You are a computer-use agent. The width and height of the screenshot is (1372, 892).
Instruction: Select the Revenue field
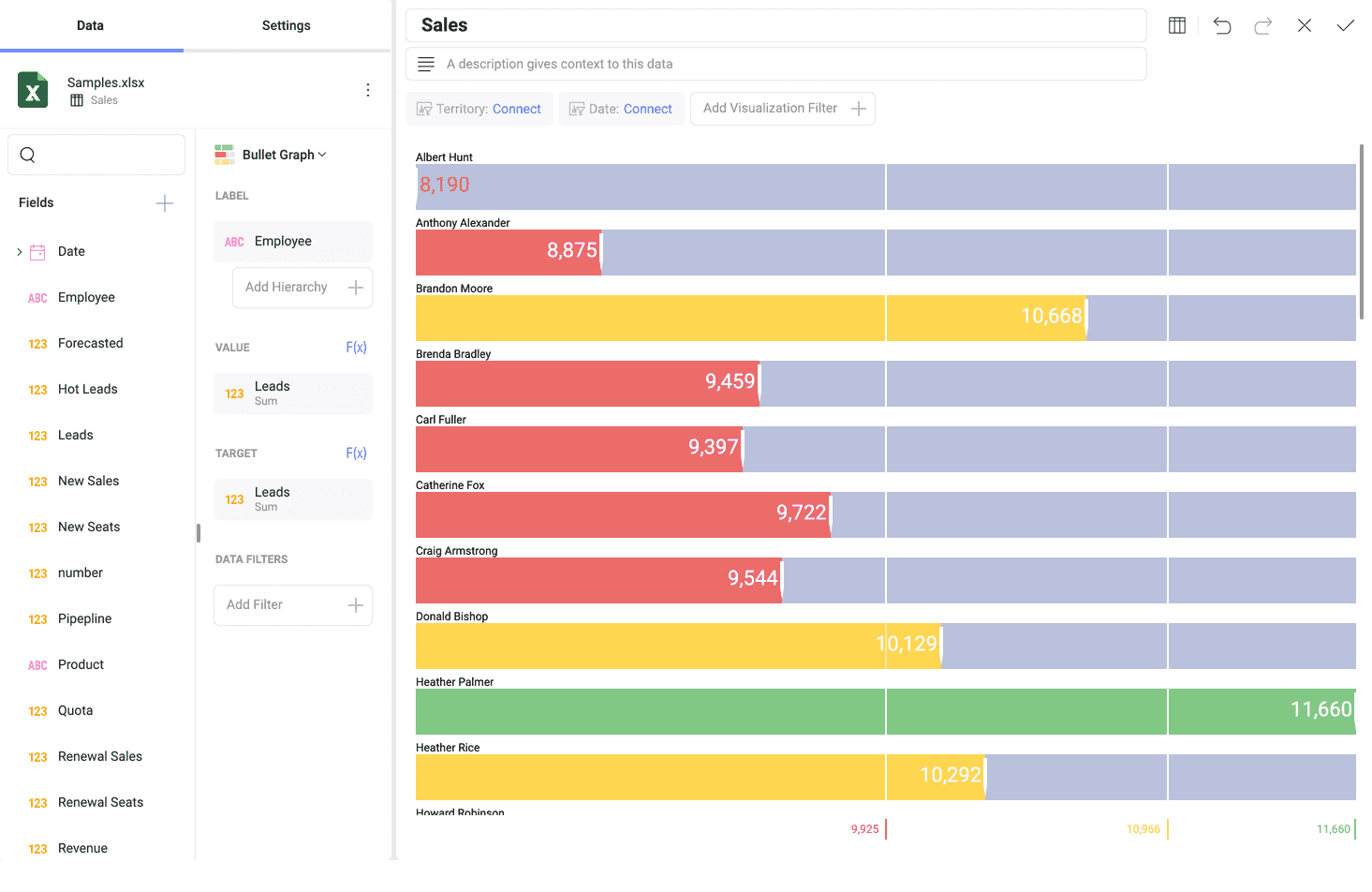tap(83, 849)
